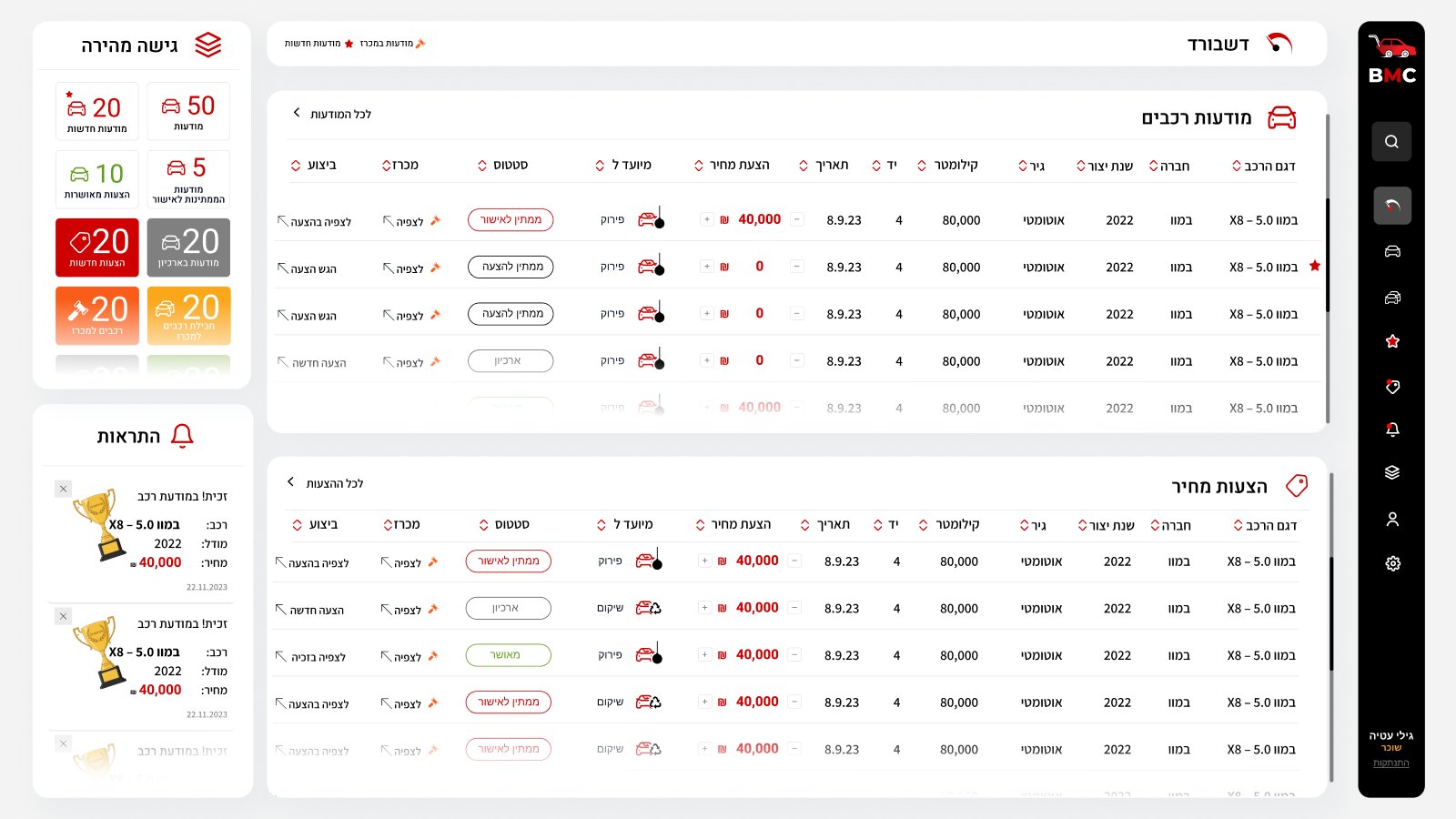Click the red car icon beside מודעות רכבים
Image resolution: width=1456 pixels, height=819 pixels.
1281,117
